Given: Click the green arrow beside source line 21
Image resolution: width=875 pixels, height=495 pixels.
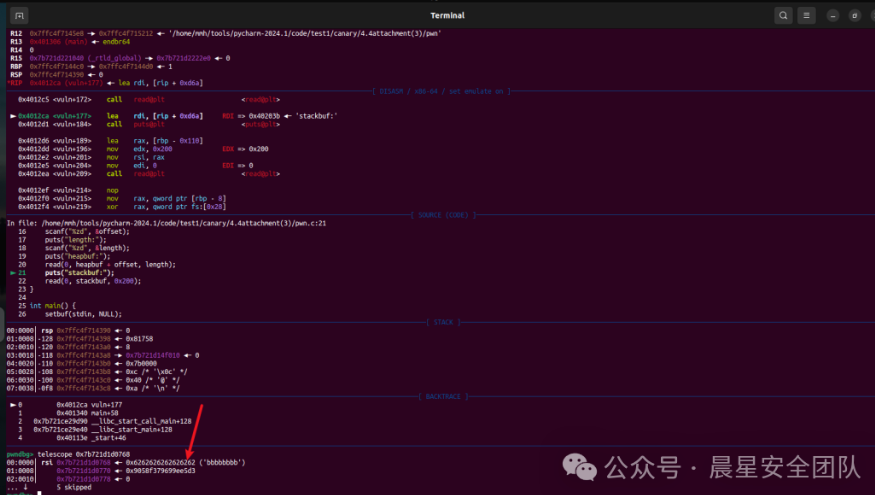Looking at the screenshot, I should [x=12, y=272].
